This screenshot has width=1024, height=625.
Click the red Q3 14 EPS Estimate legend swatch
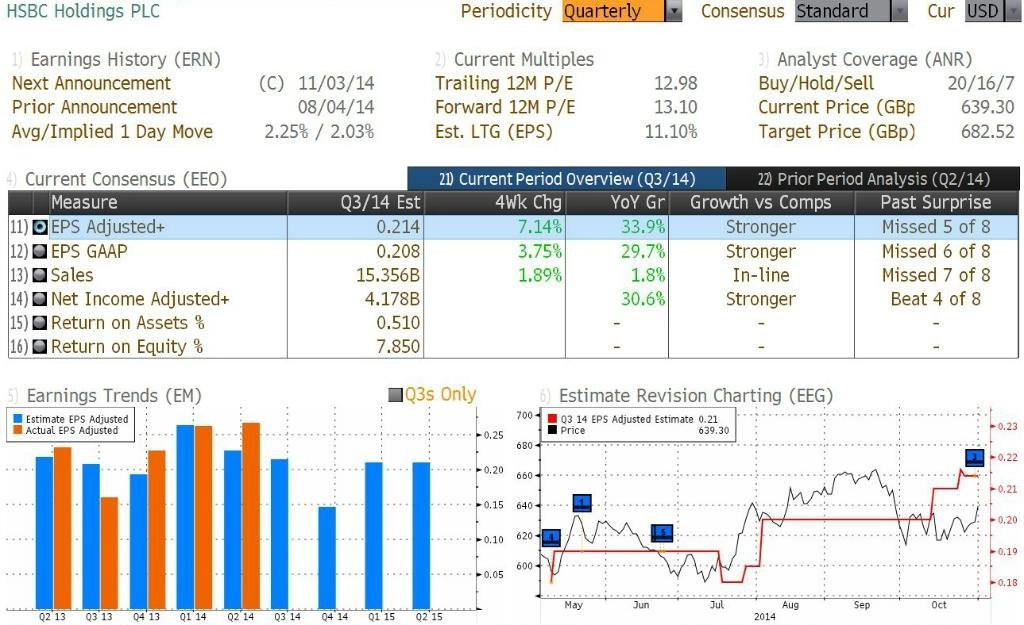click(x=552, y=419)
